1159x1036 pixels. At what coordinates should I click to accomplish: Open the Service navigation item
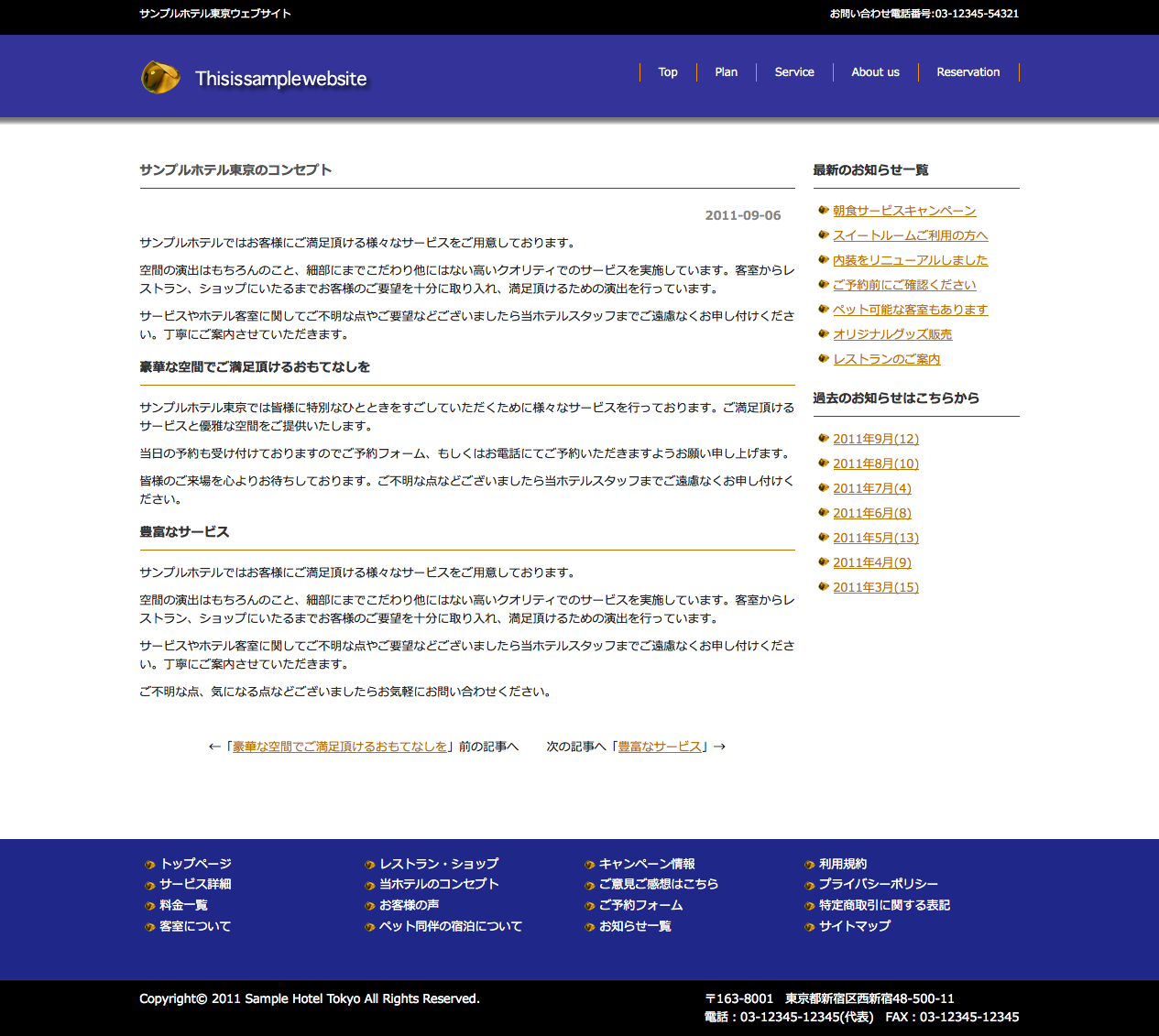pyautogui.click(x=794, y=72)
